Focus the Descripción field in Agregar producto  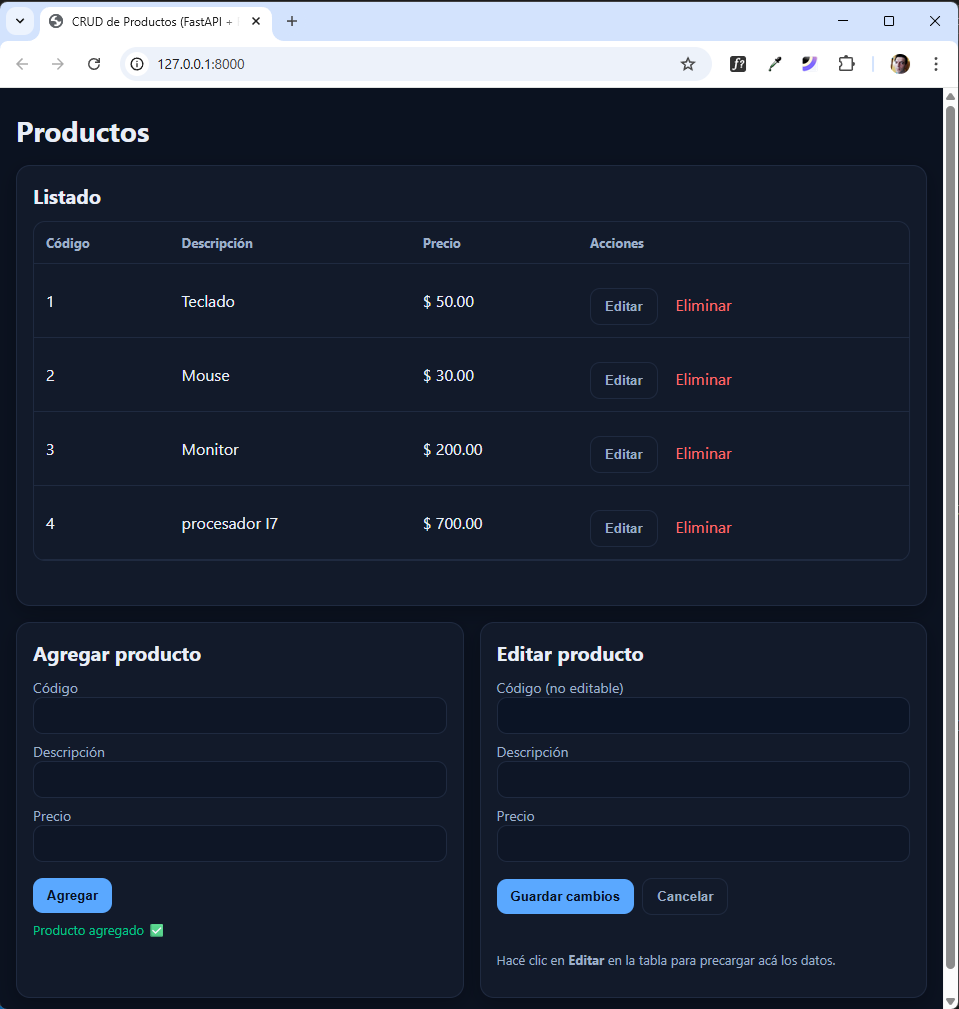click(239, 779)
